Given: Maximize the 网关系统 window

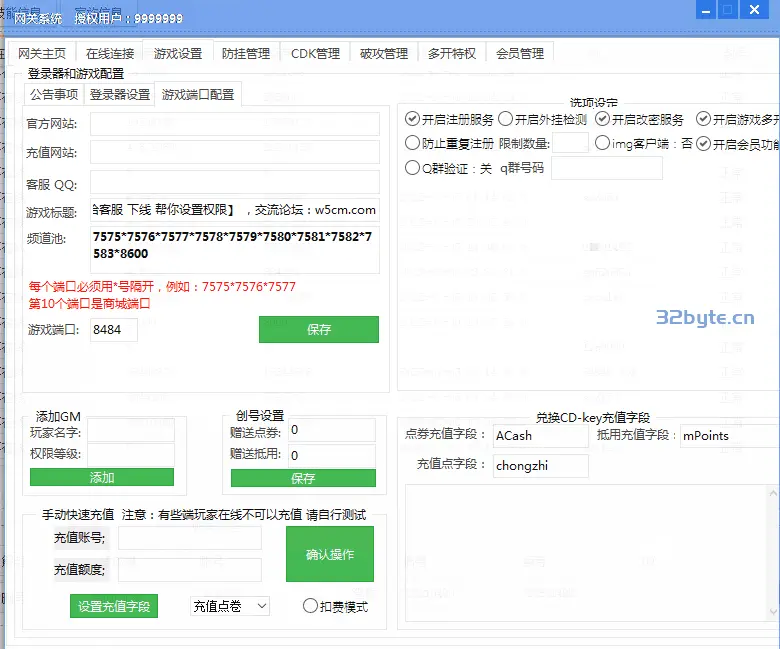Looking at the screenshot, I should [x=727, y=10].
